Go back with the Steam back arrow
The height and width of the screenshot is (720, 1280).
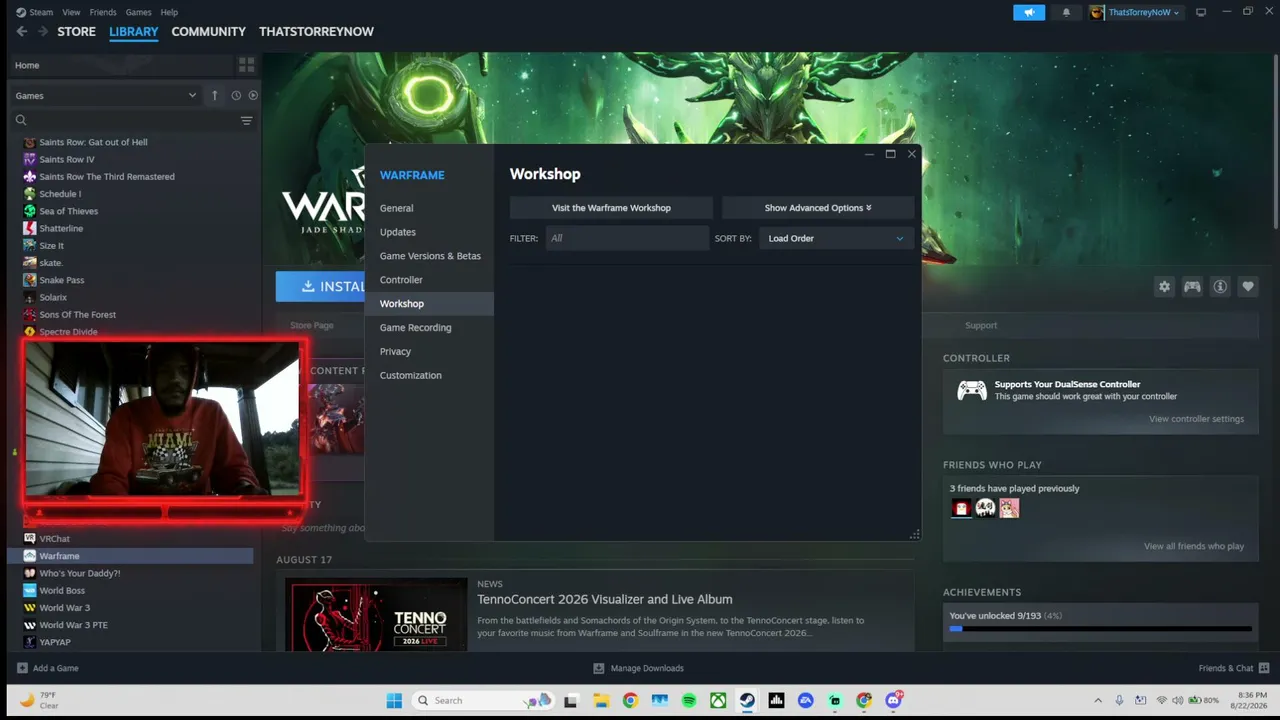(x=22, y=32)
